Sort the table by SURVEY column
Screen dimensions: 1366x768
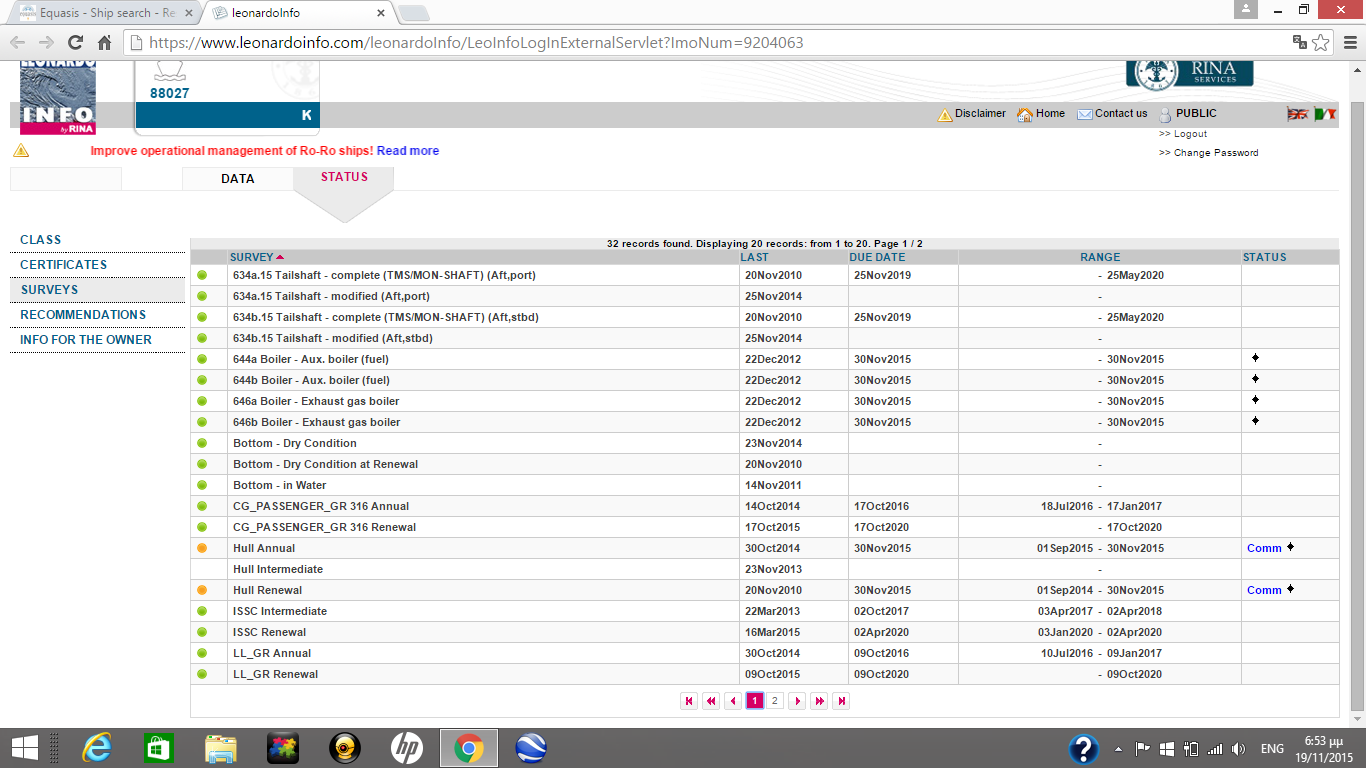(251, 257)
